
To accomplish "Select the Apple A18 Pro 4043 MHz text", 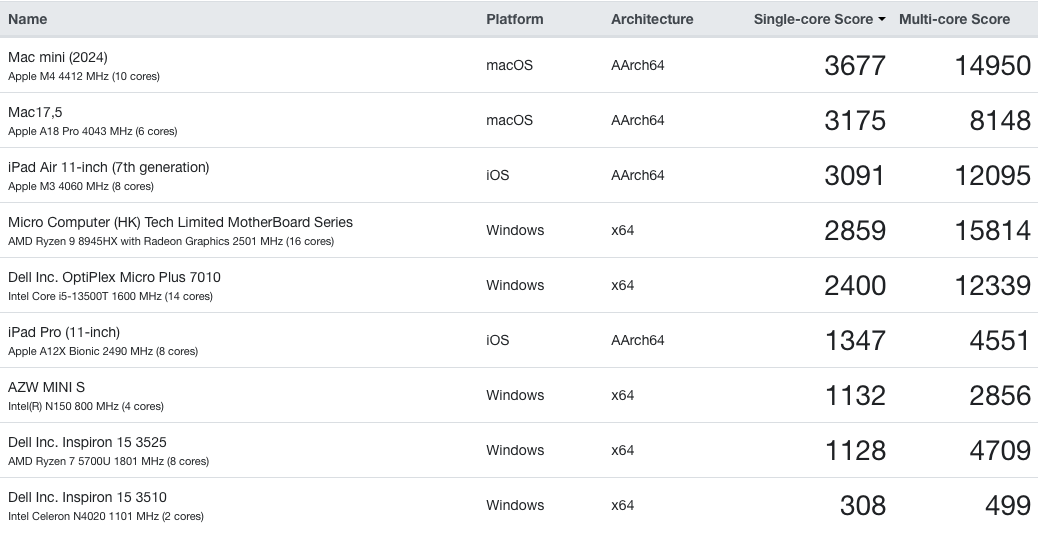I will (x=92, y=131).
